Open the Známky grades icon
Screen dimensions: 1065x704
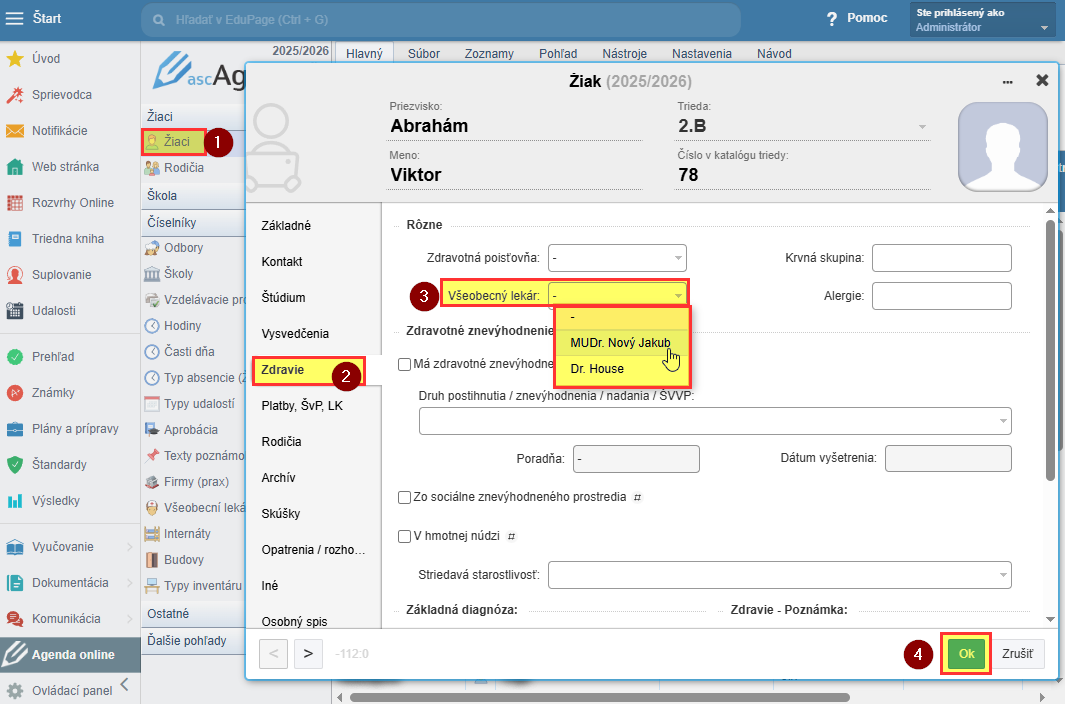tap(15, 393)
